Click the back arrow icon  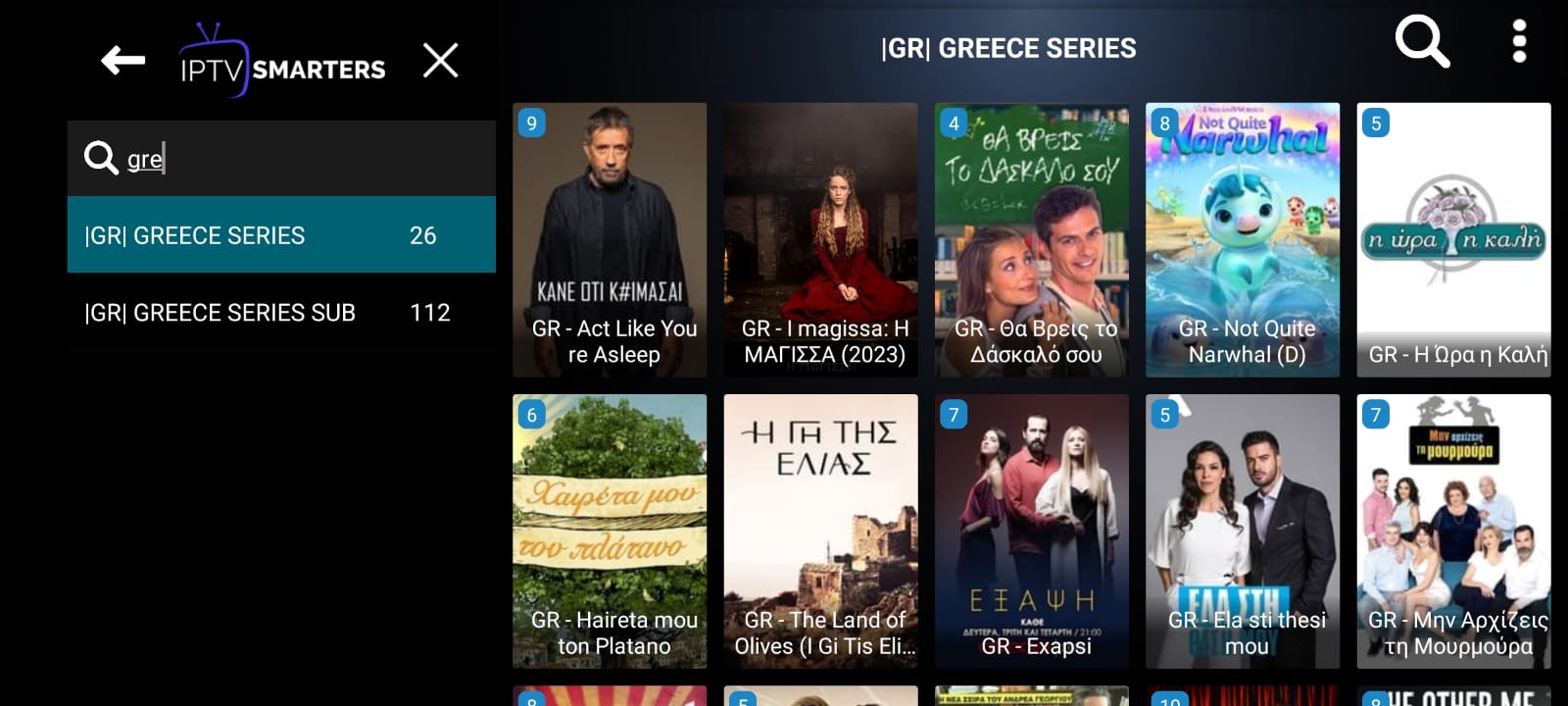point(122,61)
